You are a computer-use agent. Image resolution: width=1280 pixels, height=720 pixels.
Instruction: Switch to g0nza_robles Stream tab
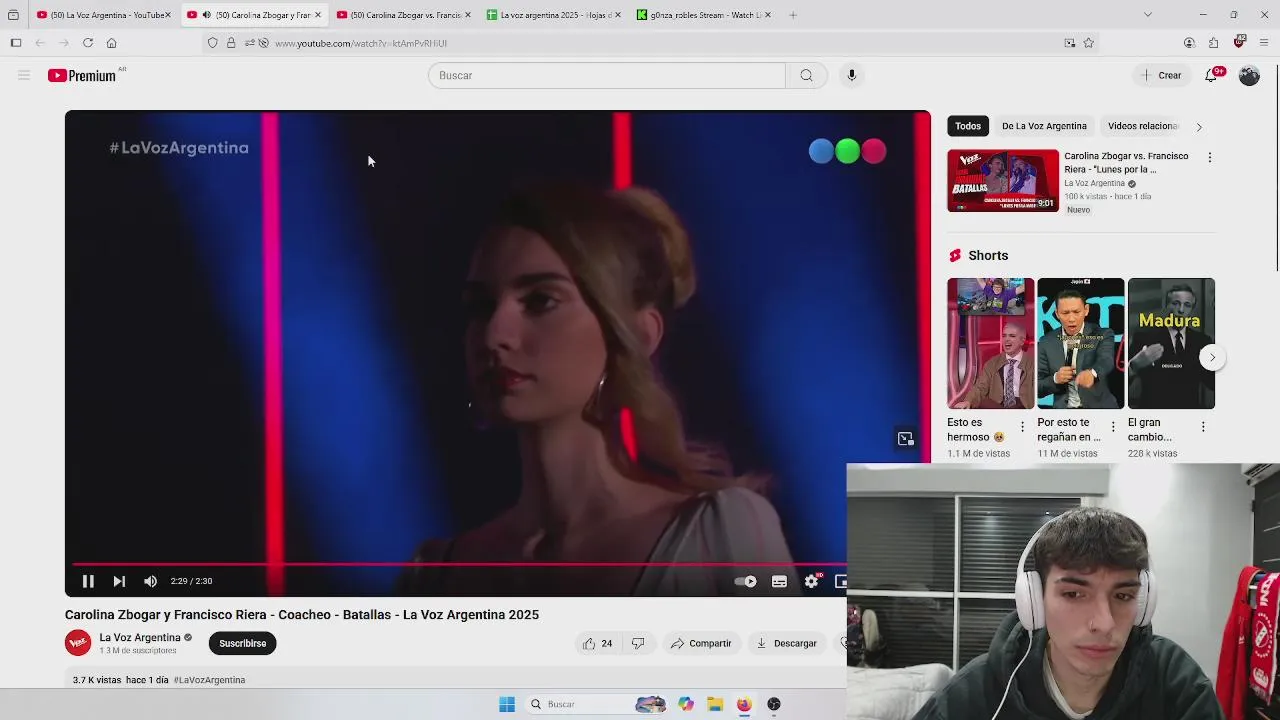704,15
